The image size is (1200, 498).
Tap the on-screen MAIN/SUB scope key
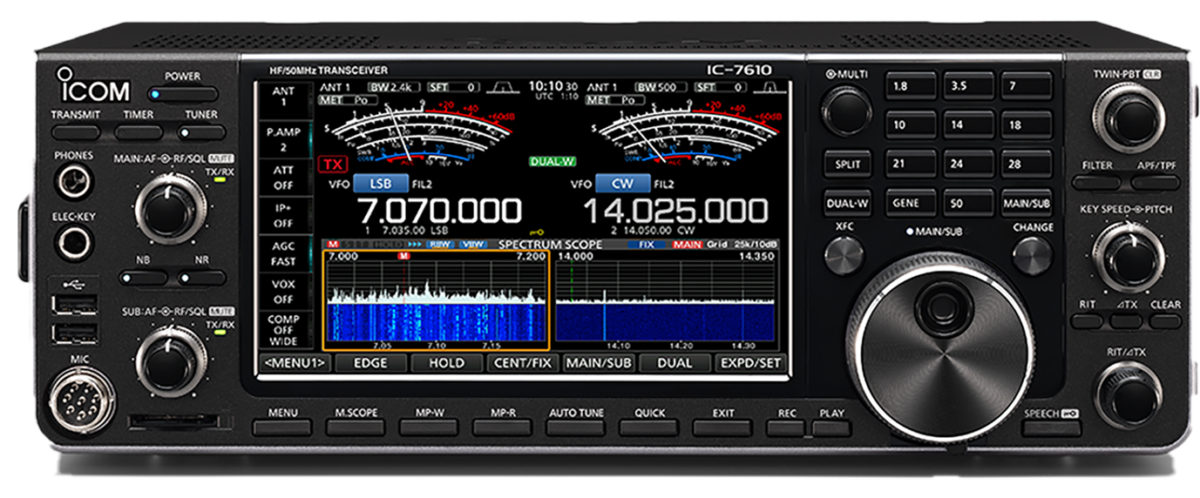pyautogui.click(x=599, y=364)
